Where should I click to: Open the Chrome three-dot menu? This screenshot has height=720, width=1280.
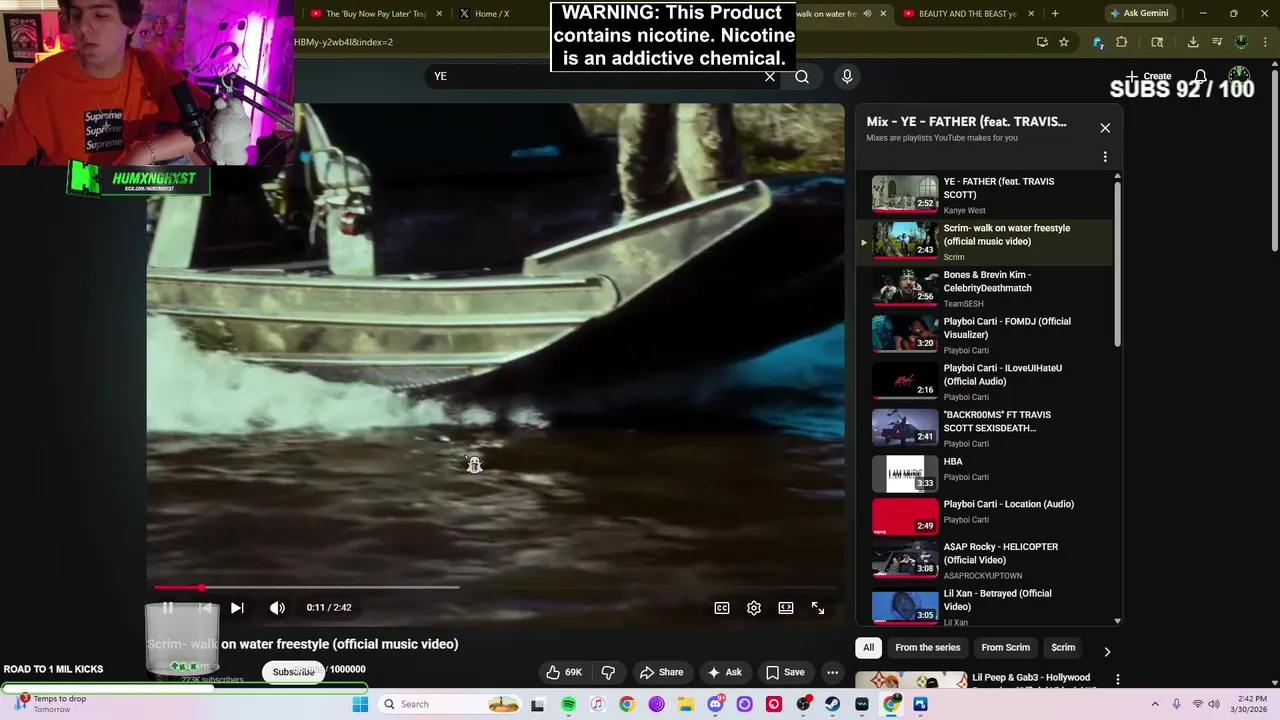(x=1265, y=42)
